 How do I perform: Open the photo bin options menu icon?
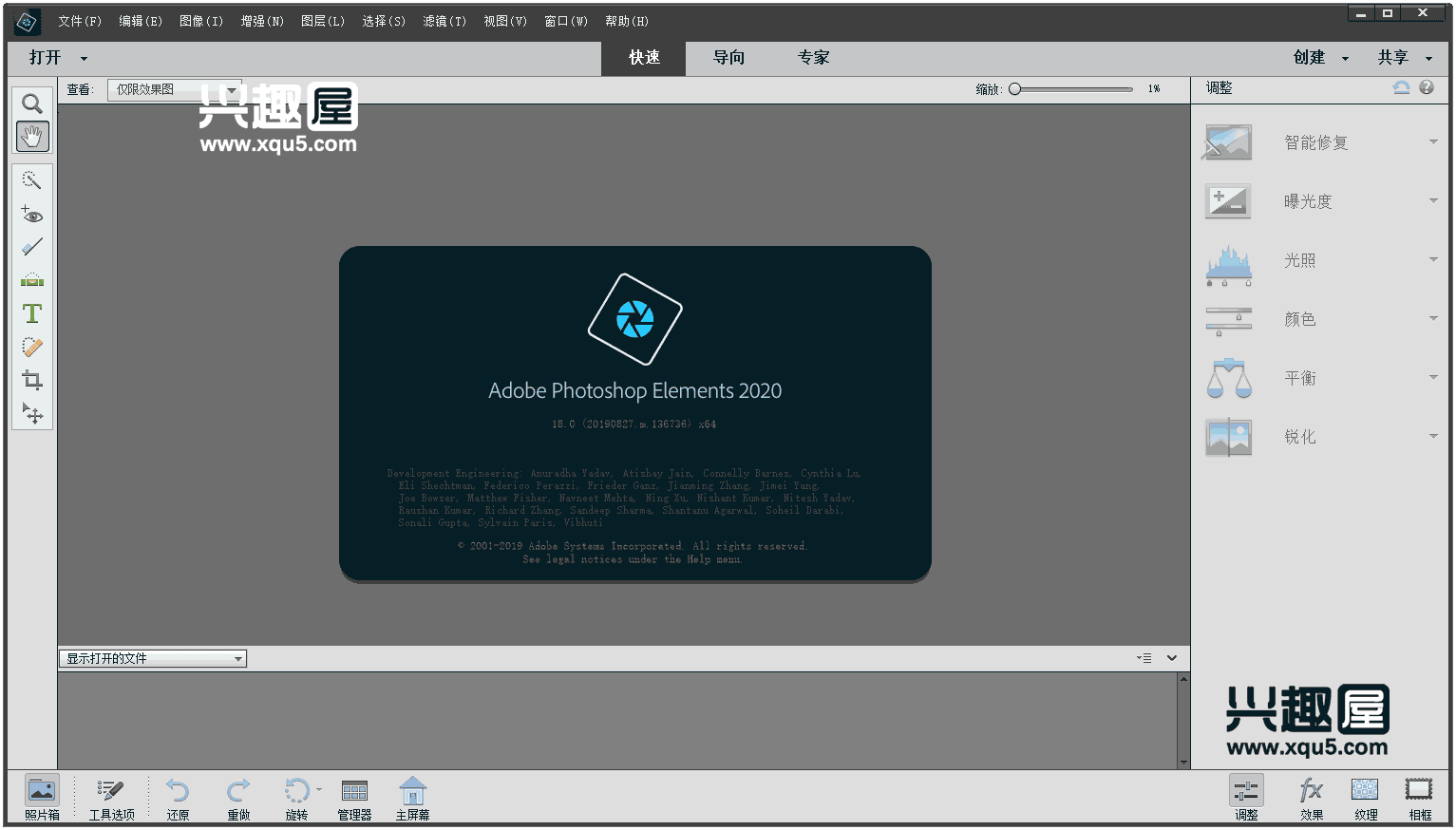(1144, 658)
